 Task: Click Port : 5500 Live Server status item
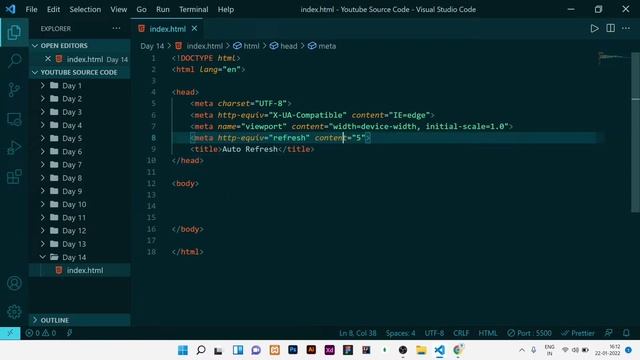[529, 333]
